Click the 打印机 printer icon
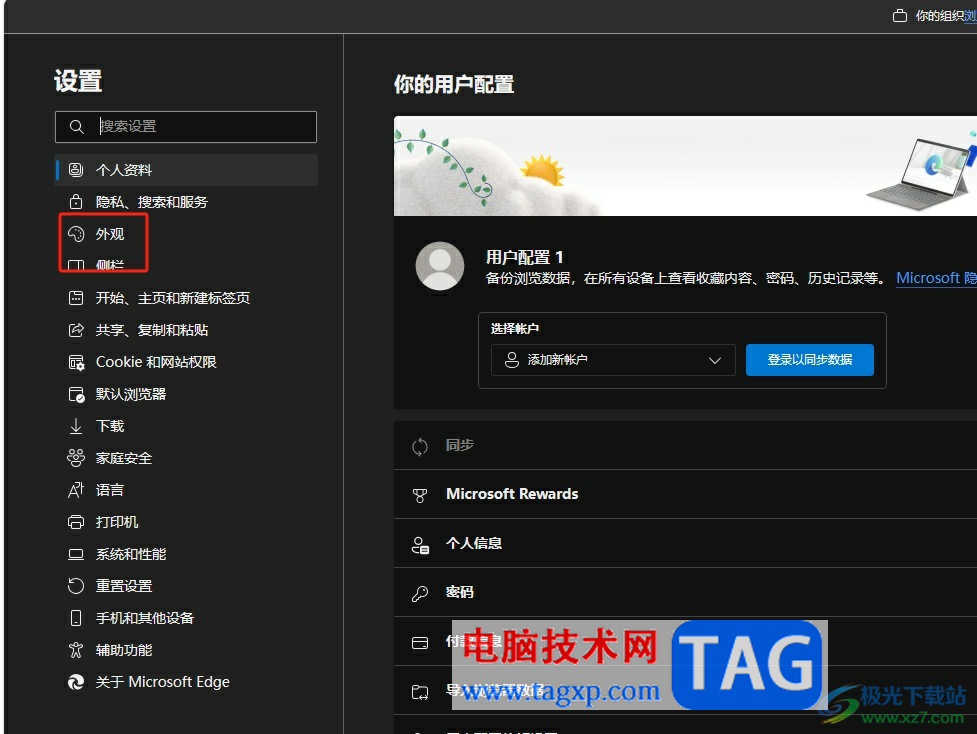Screen dimensions: 977x734 pos(76,521)
